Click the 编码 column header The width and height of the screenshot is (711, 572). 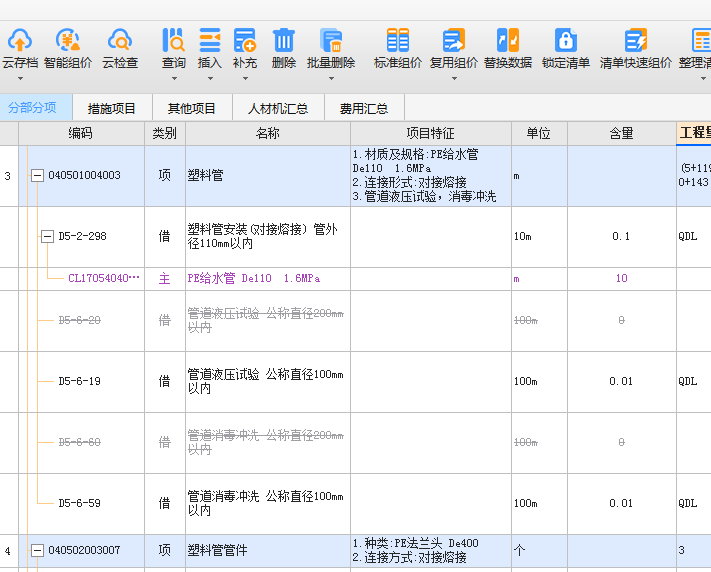(81, 133)
